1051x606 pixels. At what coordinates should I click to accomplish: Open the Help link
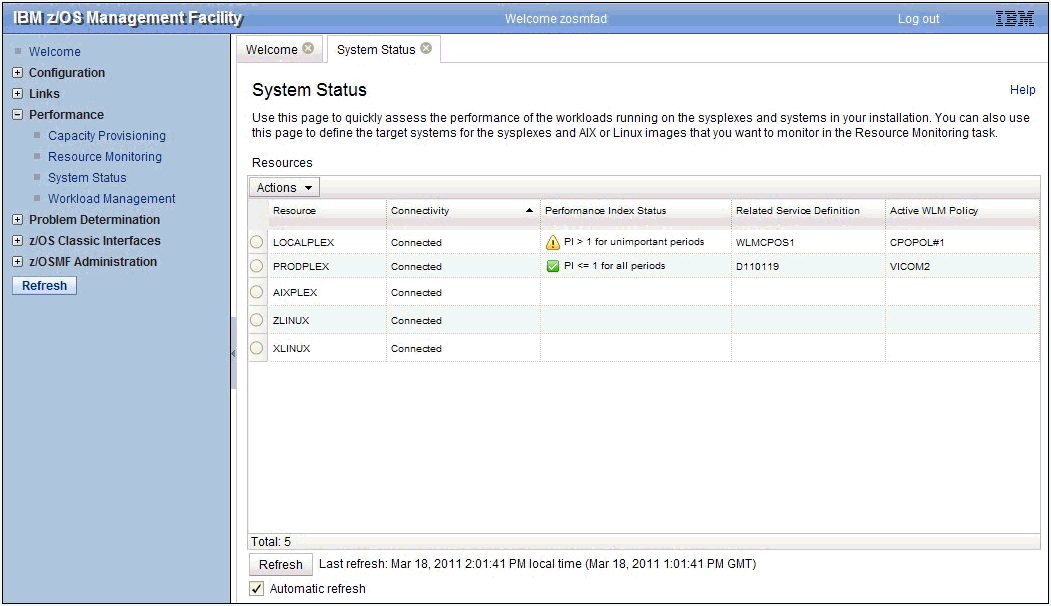[1022, 89]
